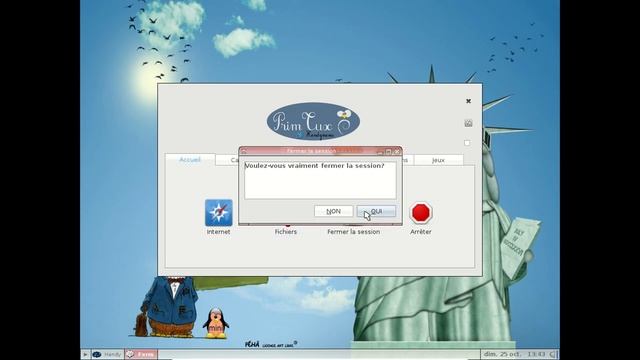Close the Fermer la session dialog window
Viewport: 640px width, 360px height.
click(x=397, y=151)
